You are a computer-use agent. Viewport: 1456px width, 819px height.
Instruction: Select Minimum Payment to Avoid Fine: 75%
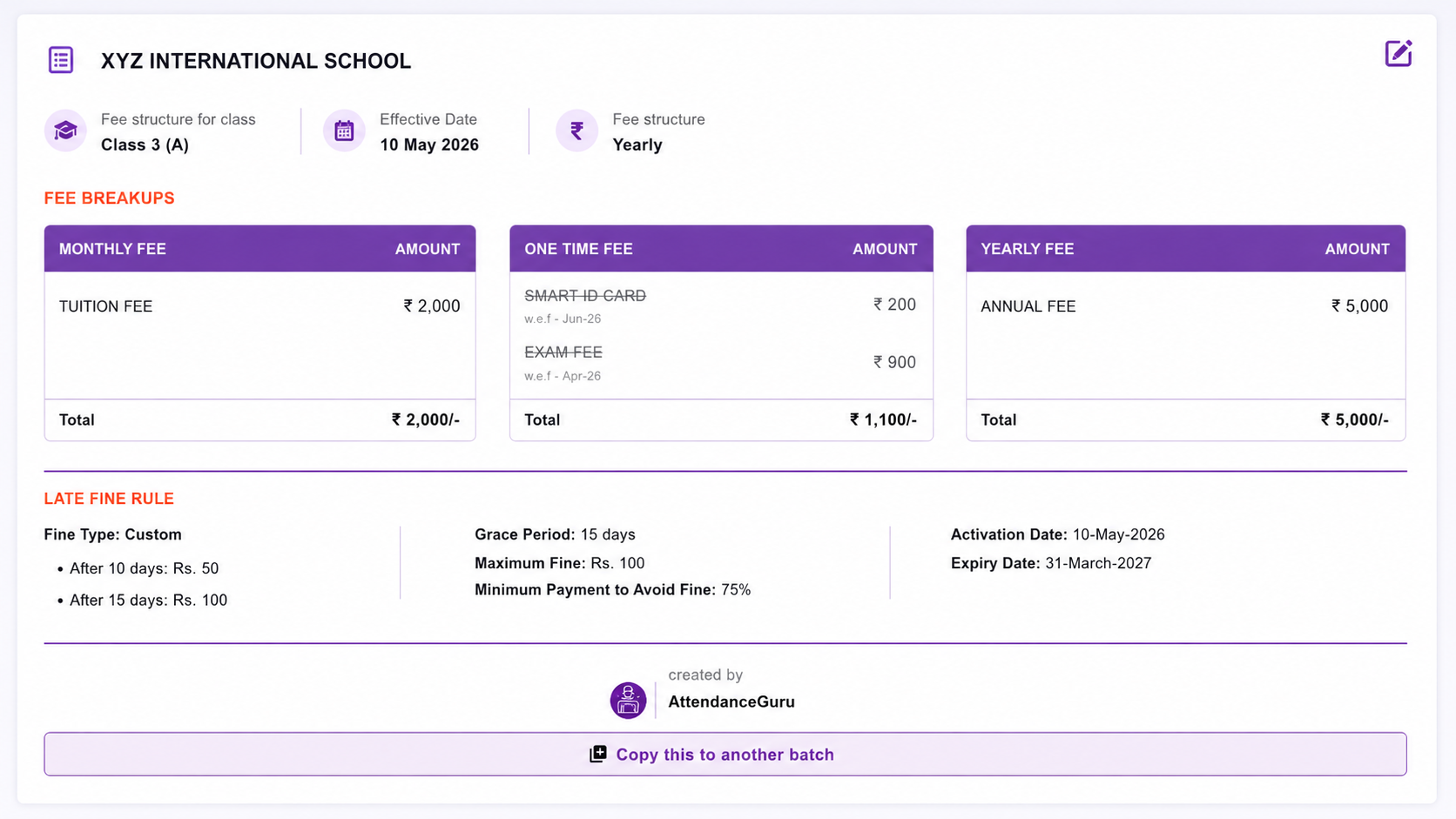tap(612, 590)
